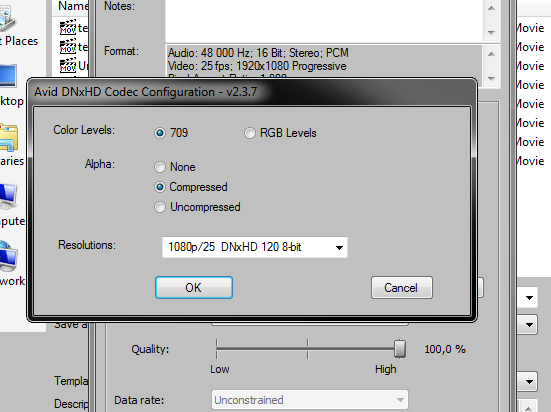Open the Desktop sidebar icon
The width and height of the screenshot is (551, 412).
(x=8, y=76)
